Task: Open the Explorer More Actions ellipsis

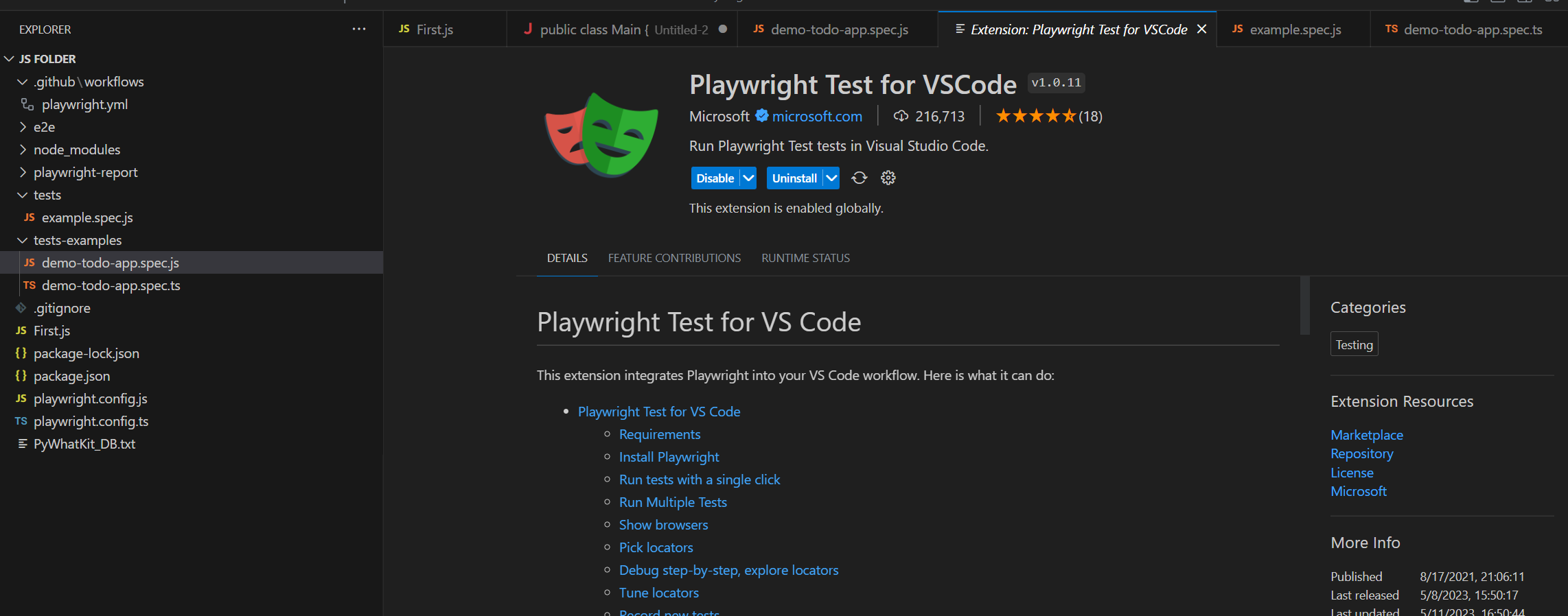Action: pyautogui.click(x=359, y=29)
